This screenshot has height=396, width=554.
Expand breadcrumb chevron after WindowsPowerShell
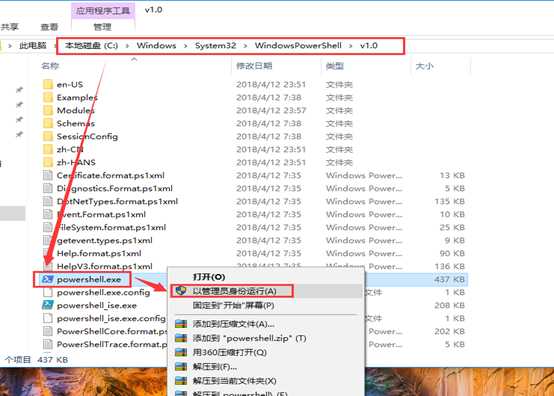click(350, 46)
